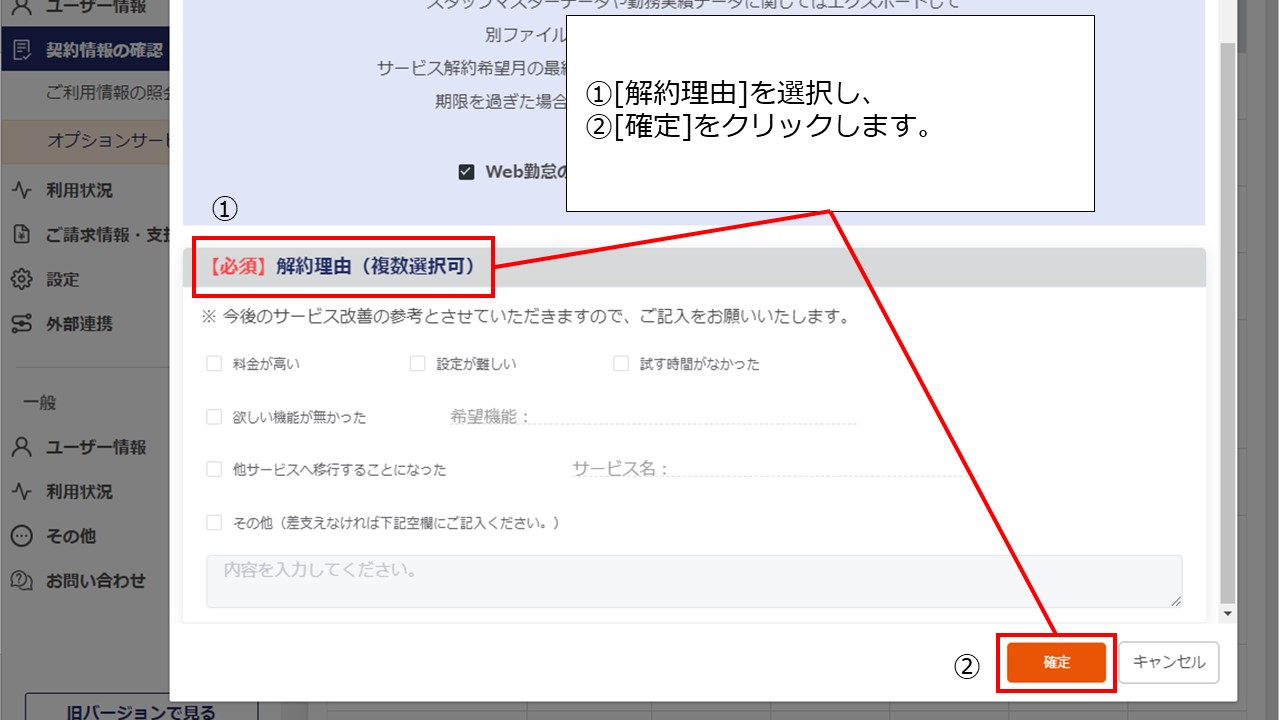Image resolution: width=1280 pixels, height=720 pixels.
Task: Open 旧バージョンで見る
Action: pos(141,712)
